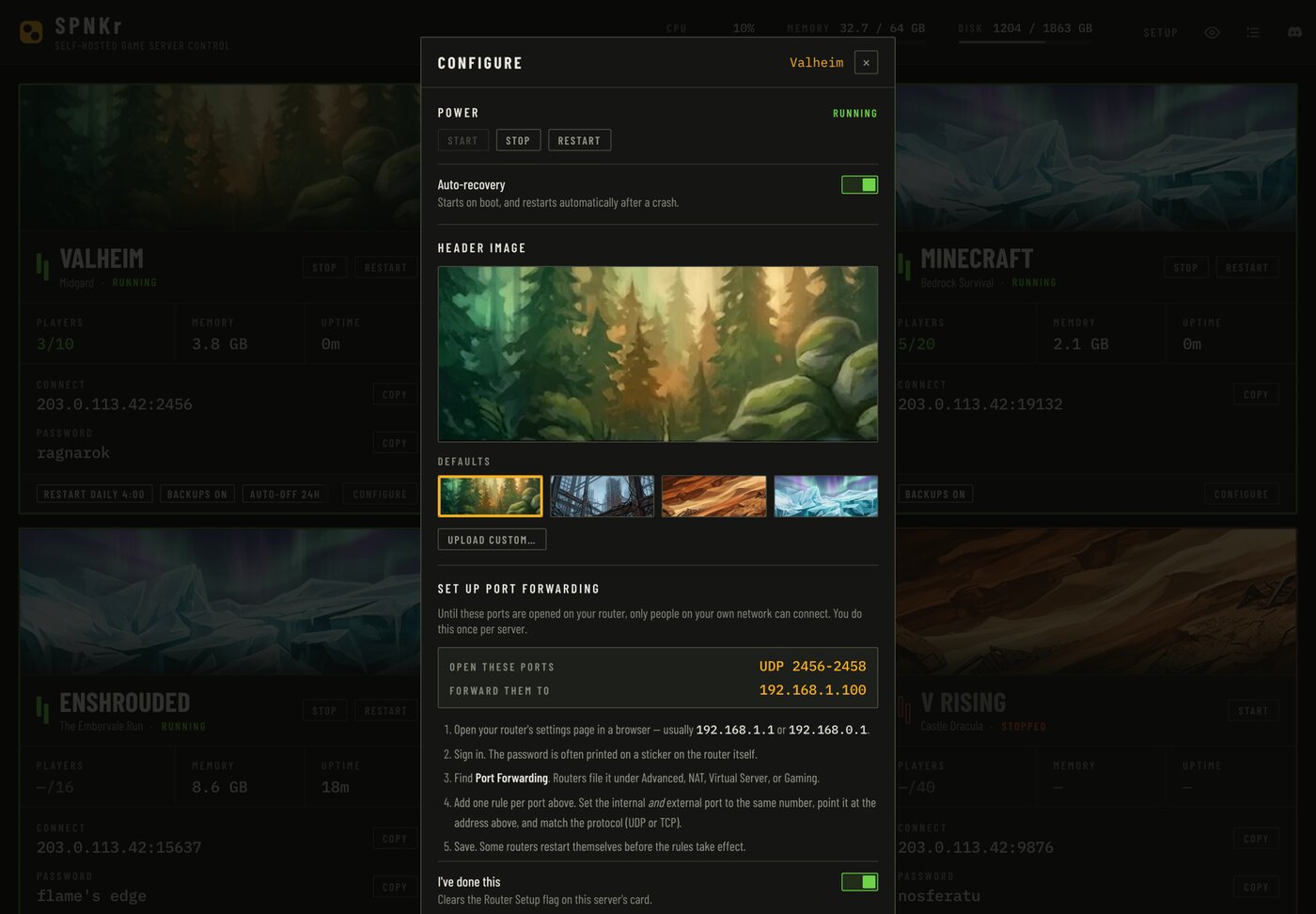Viewport: 1316px width, 914px height.
Task: Click the disabled START power button
Action: click(x=462, y=140)
